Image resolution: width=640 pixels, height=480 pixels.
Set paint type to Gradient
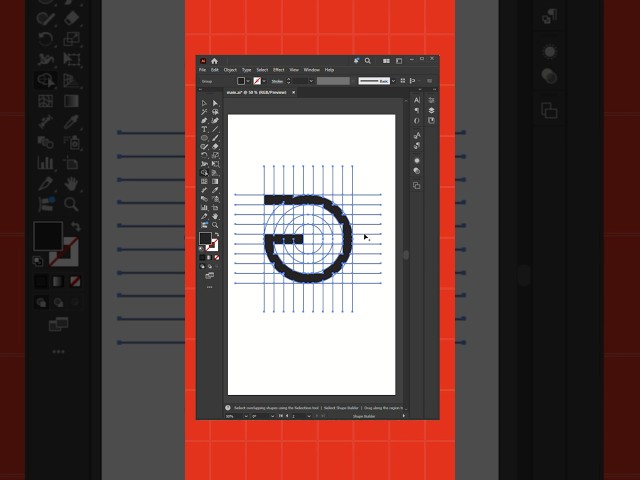[x=209, y=258]
